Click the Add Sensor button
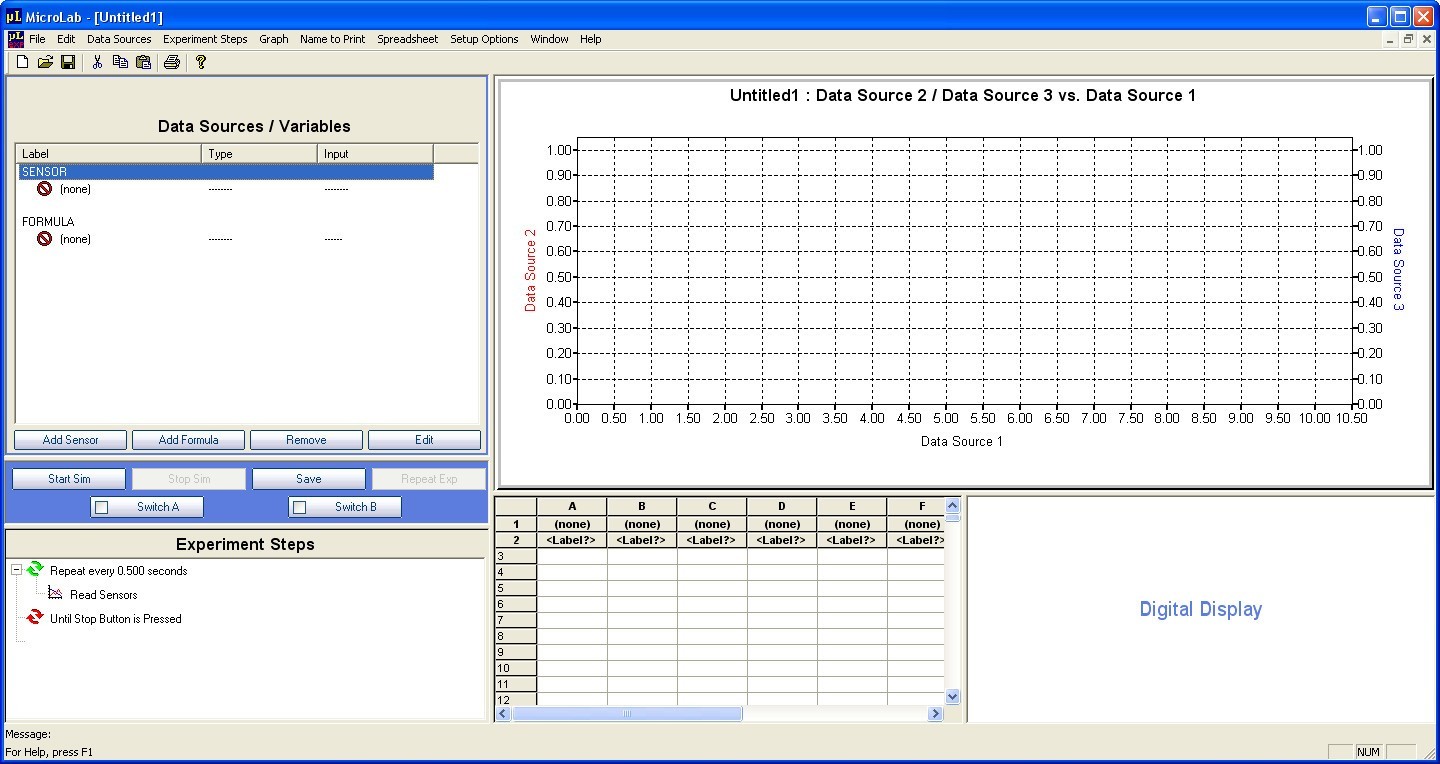 71,440
